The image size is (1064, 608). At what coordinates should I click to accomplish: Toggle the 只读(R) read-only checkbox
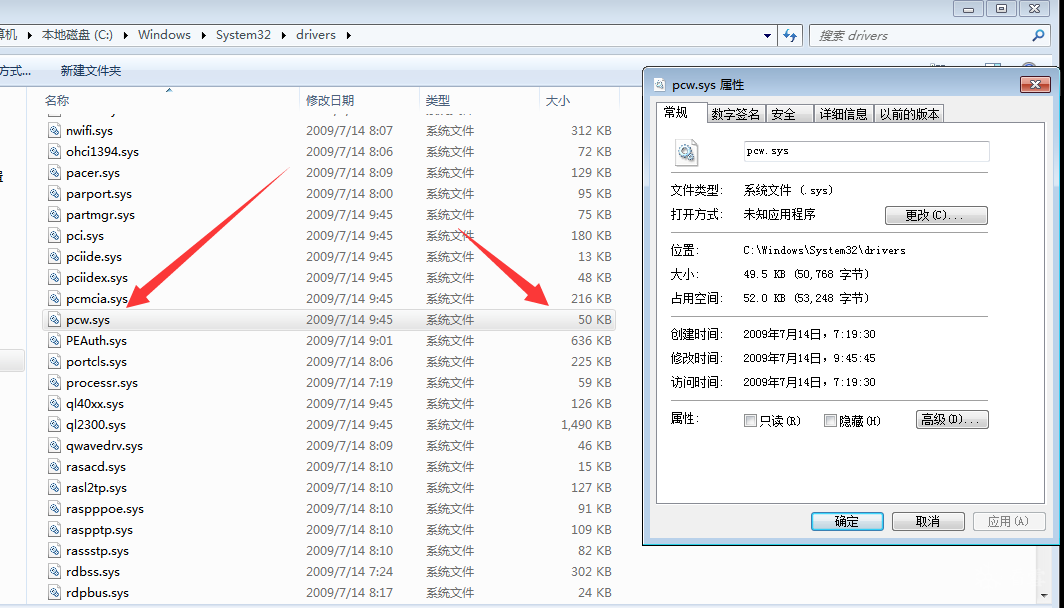750,421
